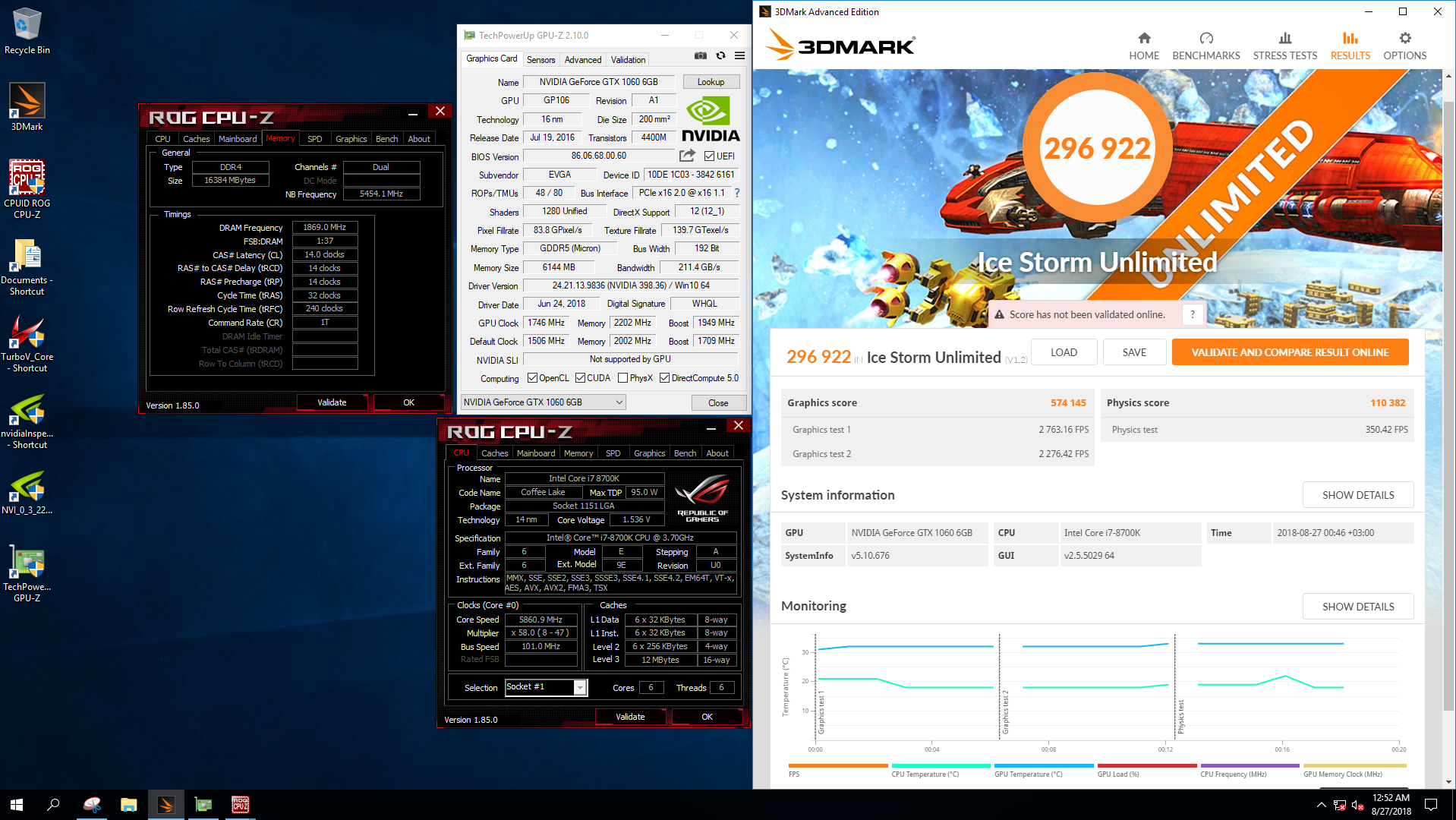
Task: Open the Windows Start menu
Action: 17,805
